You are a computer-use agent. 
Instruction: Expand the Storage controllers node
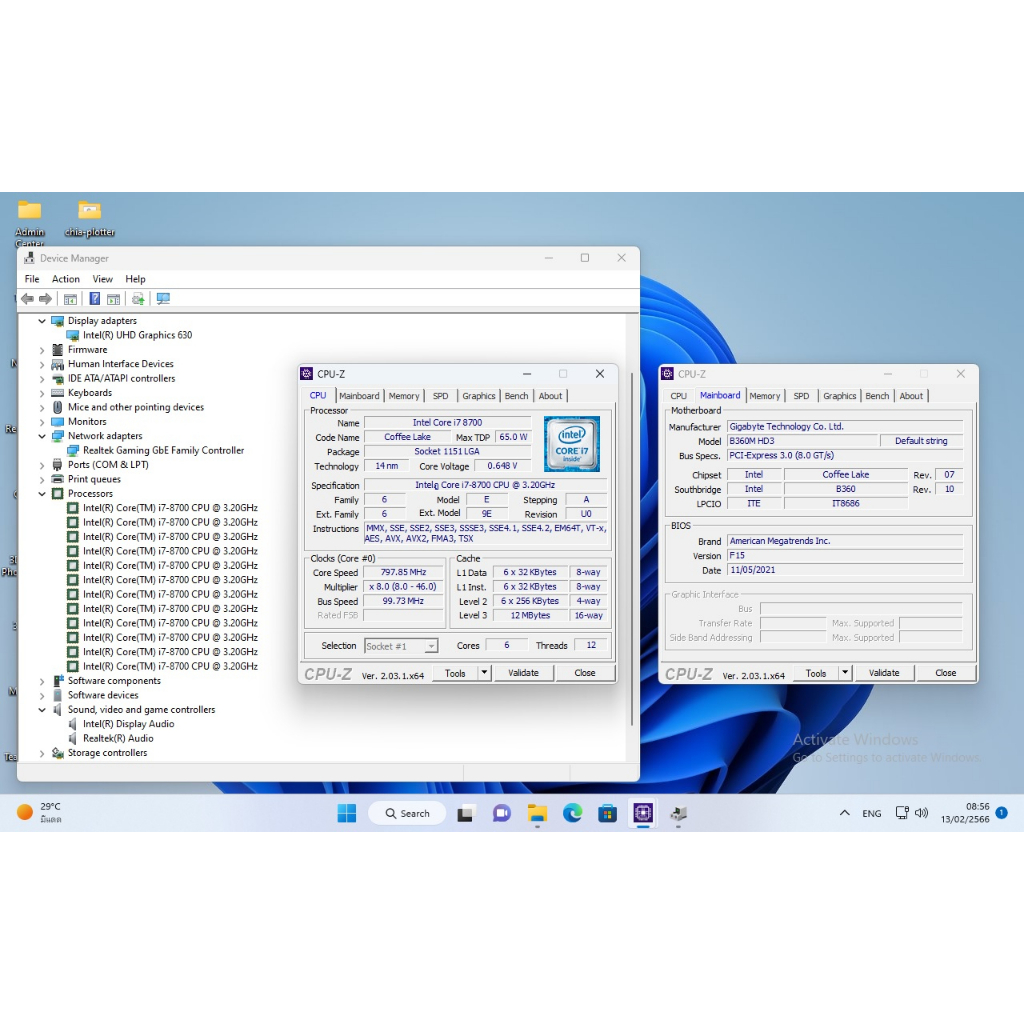click(42, 753)
